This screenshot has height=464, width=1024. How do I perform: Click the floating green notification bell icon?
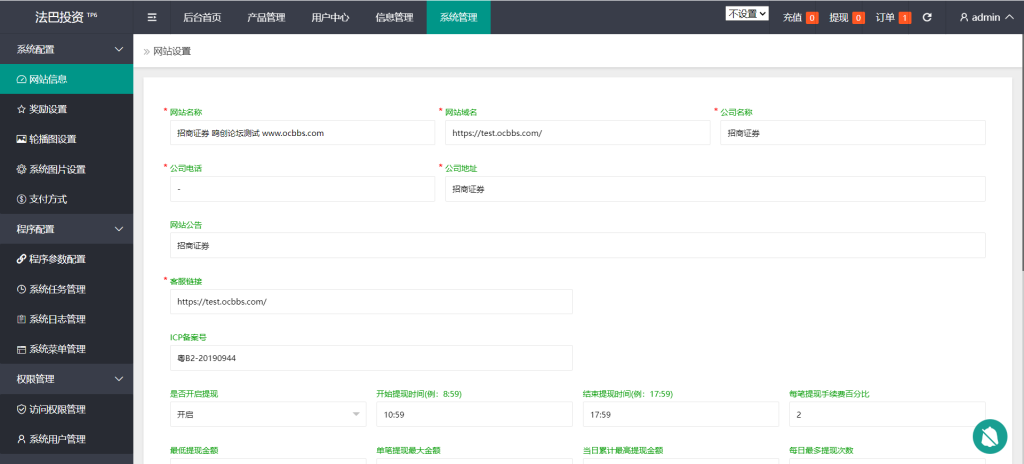pyautogui.click(x=990, y=437)
